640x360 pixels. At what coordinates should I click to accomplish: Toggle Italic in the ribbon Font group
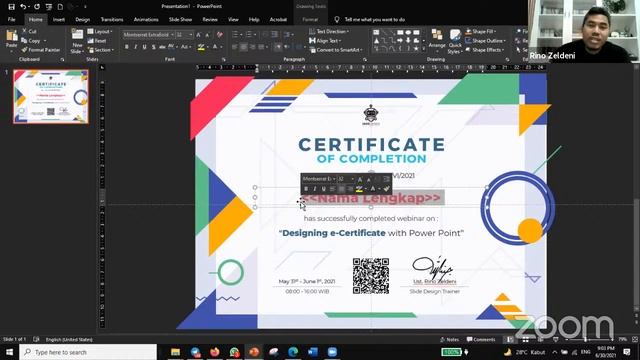point(136,47)
